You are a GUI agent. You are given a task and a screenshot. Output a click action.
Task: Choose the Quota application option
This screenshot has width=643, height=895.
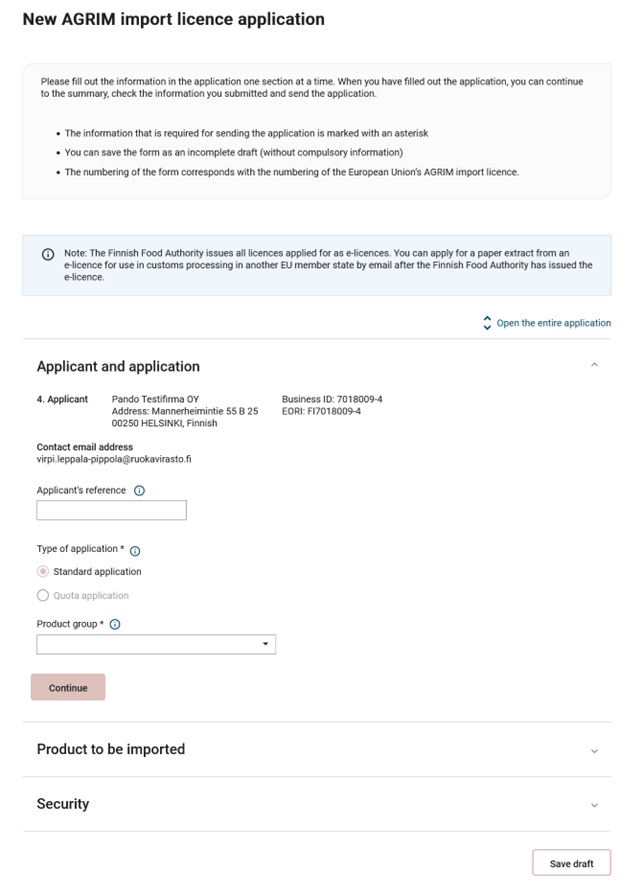42,595
